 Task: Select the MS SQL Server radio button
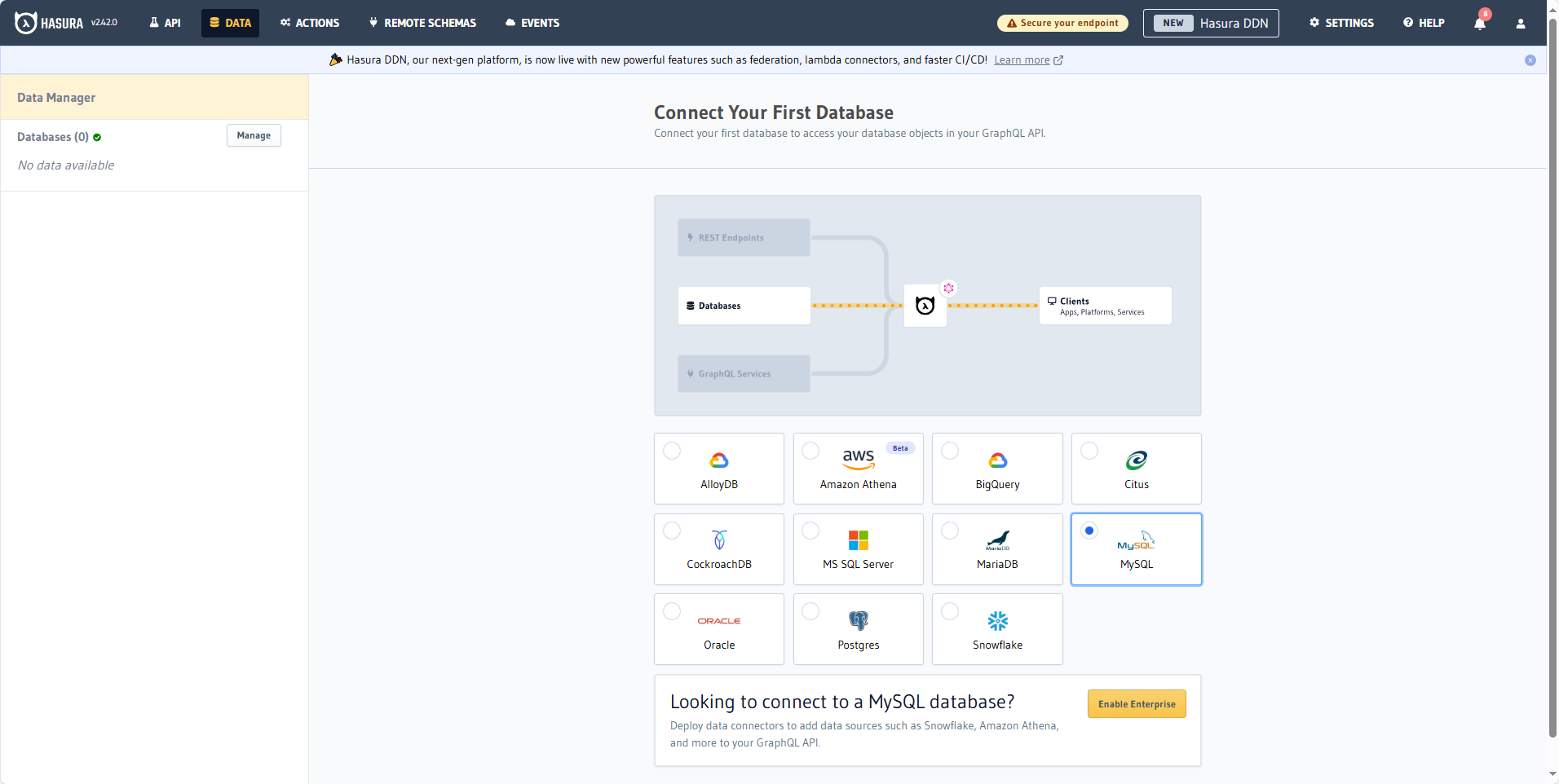(x=810, y=531)
